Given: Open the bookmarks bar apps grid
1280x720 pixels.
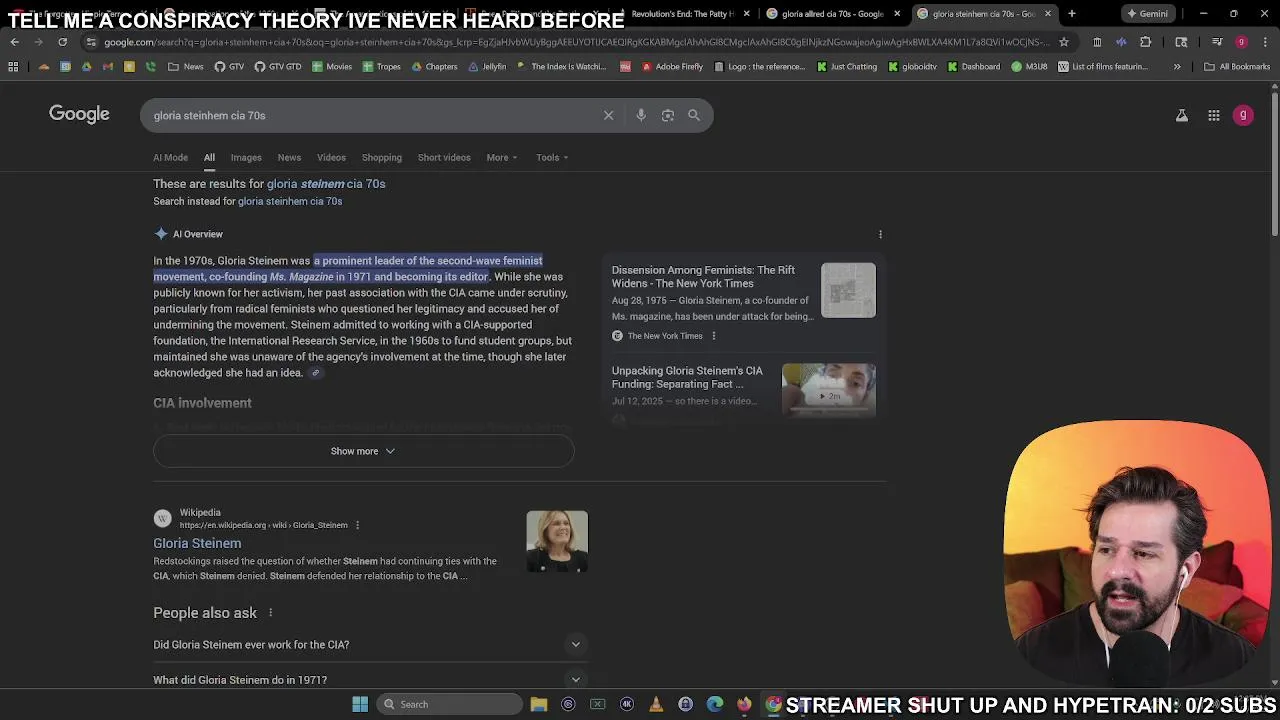Looking at the screenshot, I should tap(13, 67).
